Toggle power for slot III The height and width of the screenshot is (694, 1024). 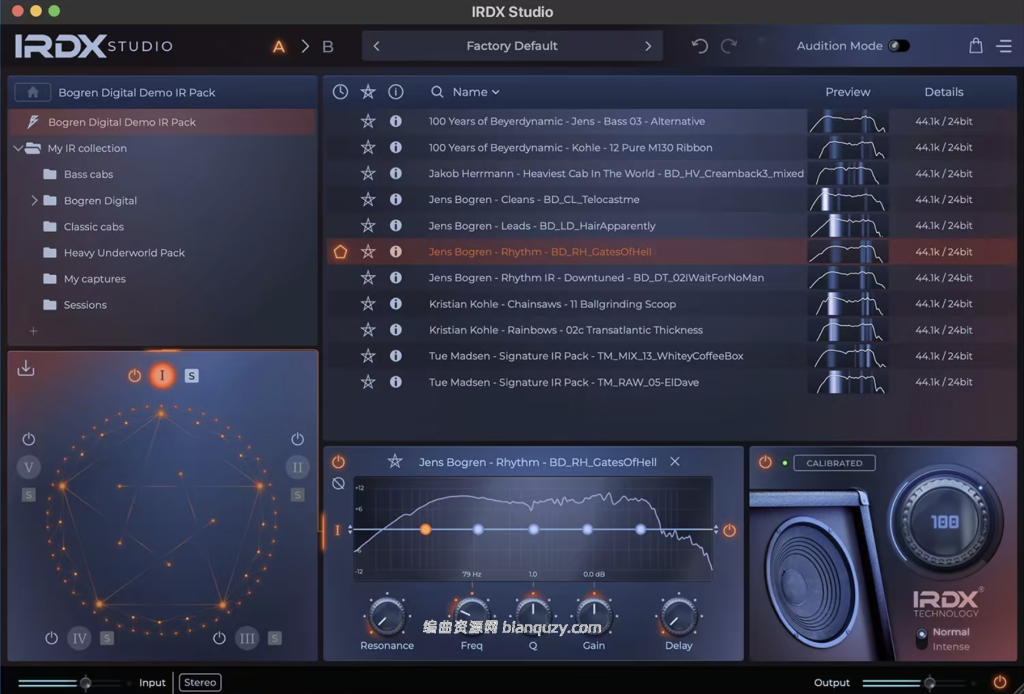click(x=219, y=638)
